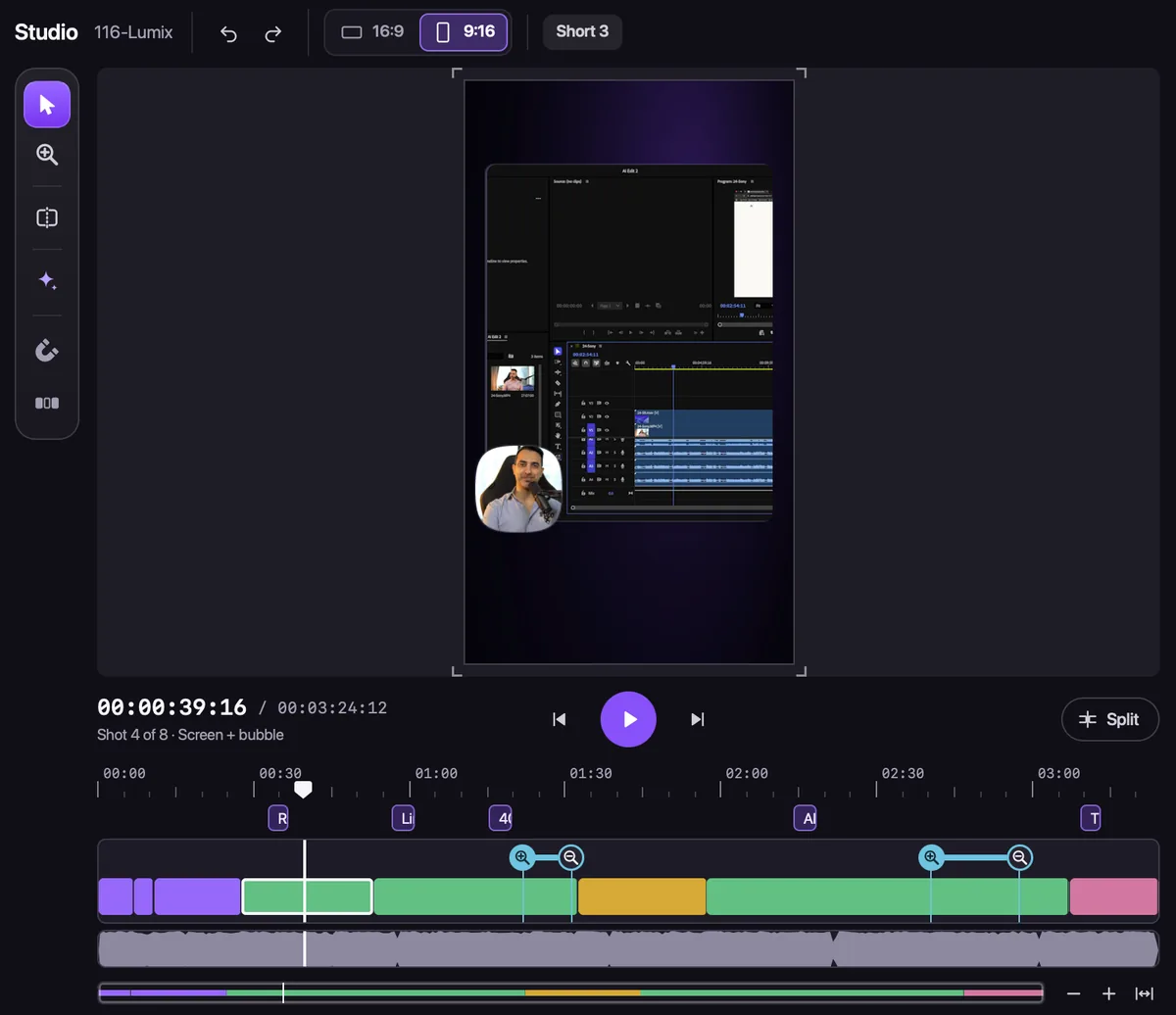Open the sparkle AI effects tool
The image size is (1176, 1015).
(x=47, y=281)
